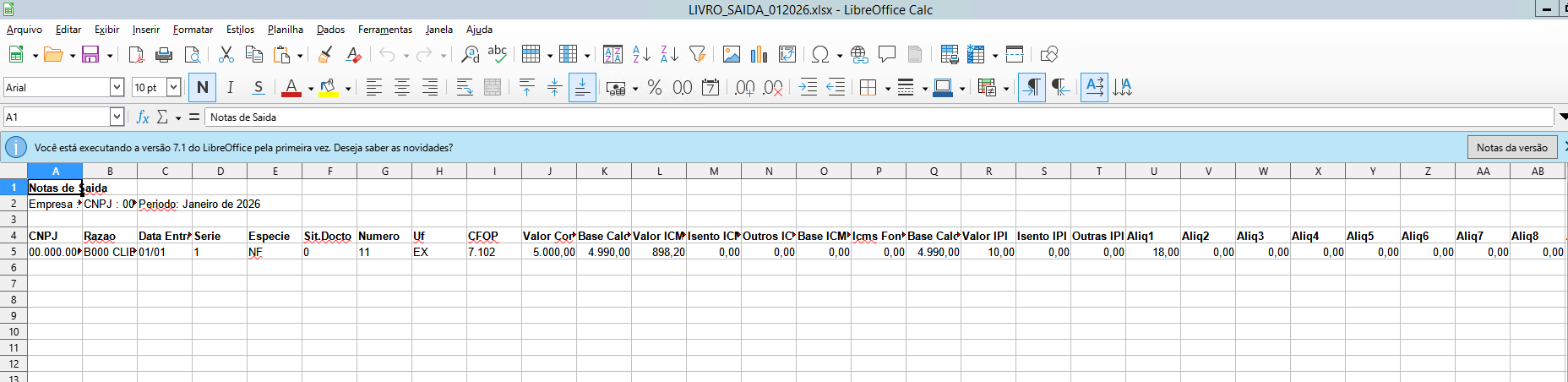Increase indent

(x=808, y=88)
